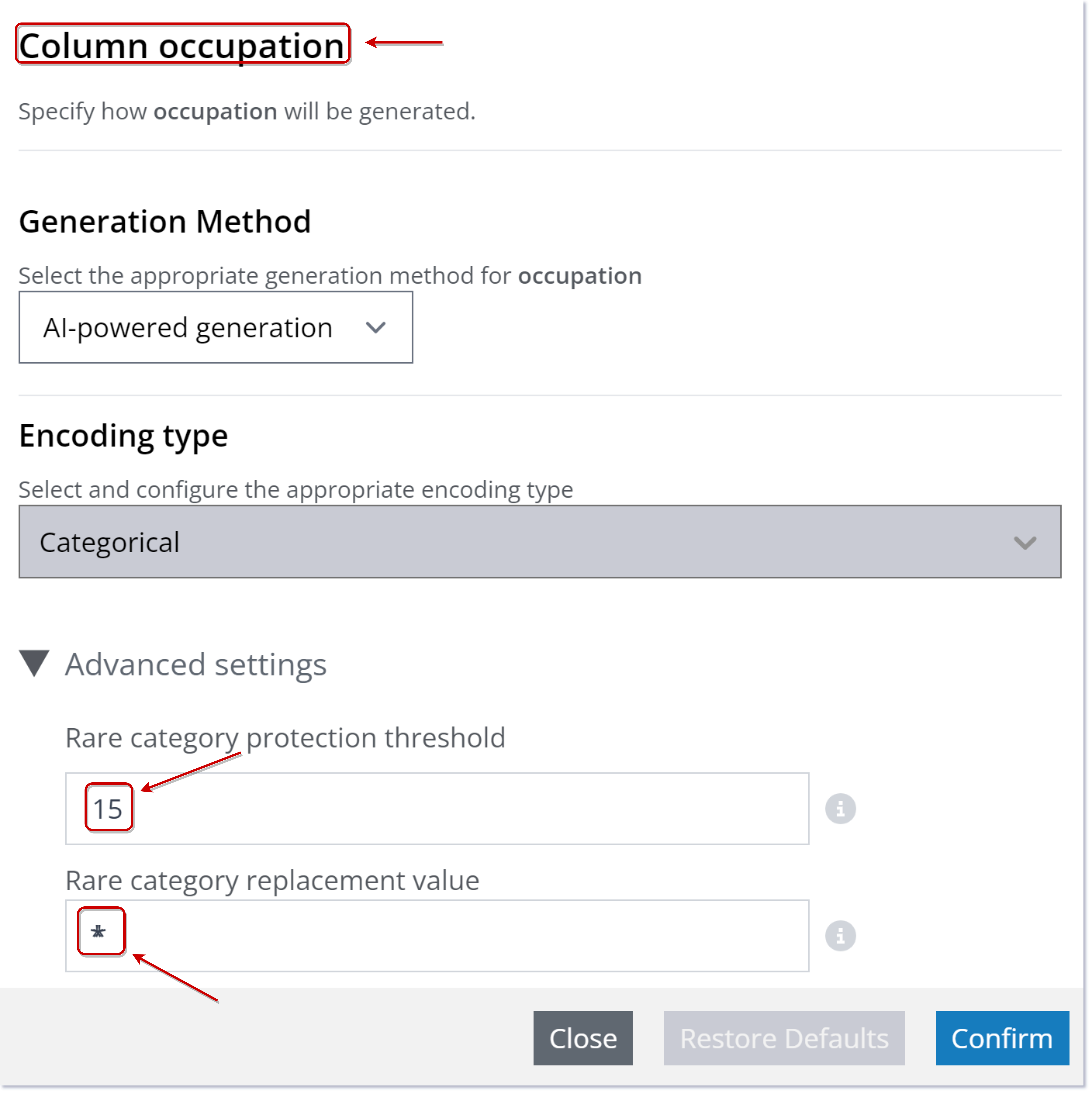Viewport: 1092px width, 1094px height.
Task: Click the Generation Method section heading
Action: [x=165, y=221]
